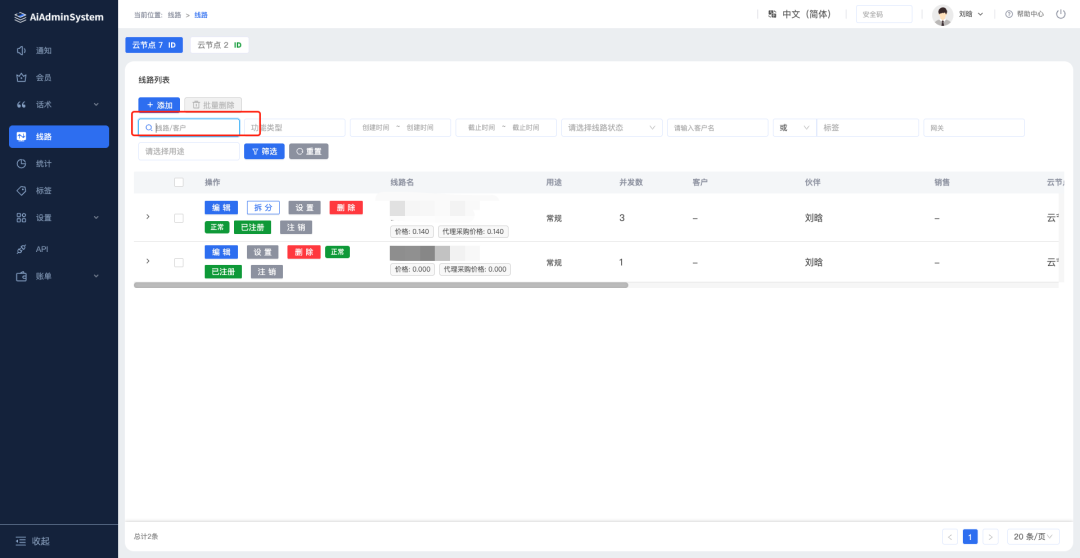
Task: Open the 20 per page dropdown
Action: (x=1033, y=537)
